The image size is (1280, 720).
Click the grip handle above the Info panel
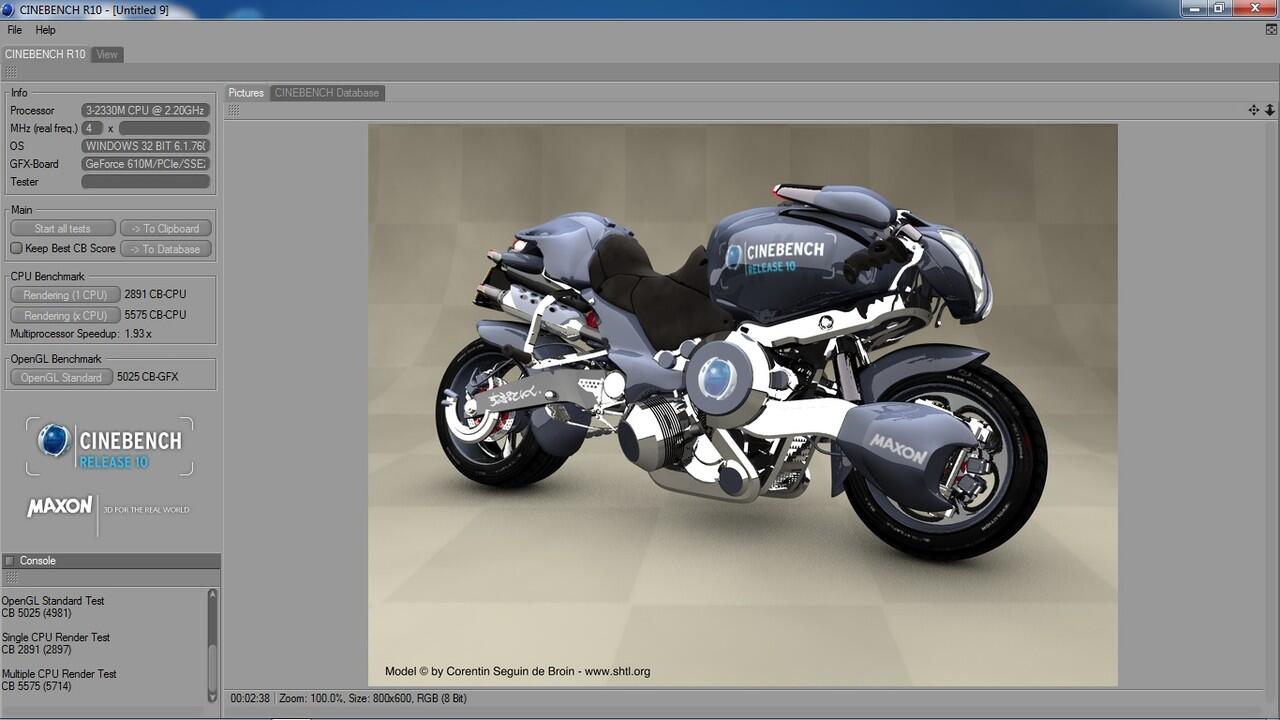click(11, 73)
